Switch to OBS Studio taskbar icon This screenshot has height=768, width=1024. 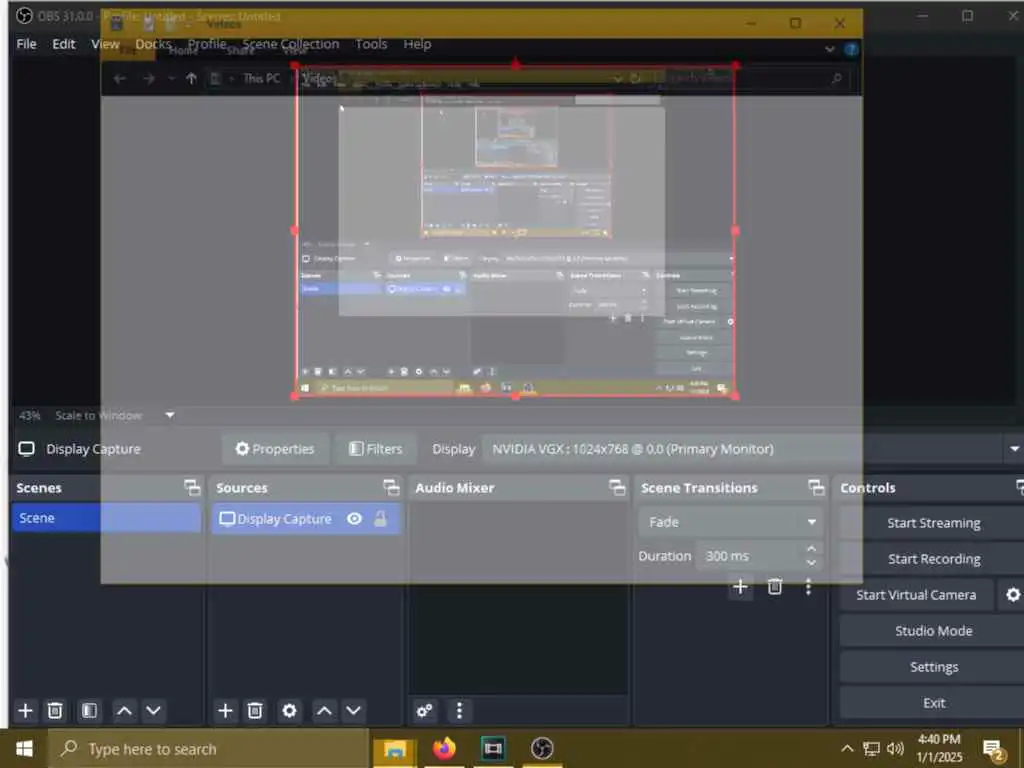point(542,748)
